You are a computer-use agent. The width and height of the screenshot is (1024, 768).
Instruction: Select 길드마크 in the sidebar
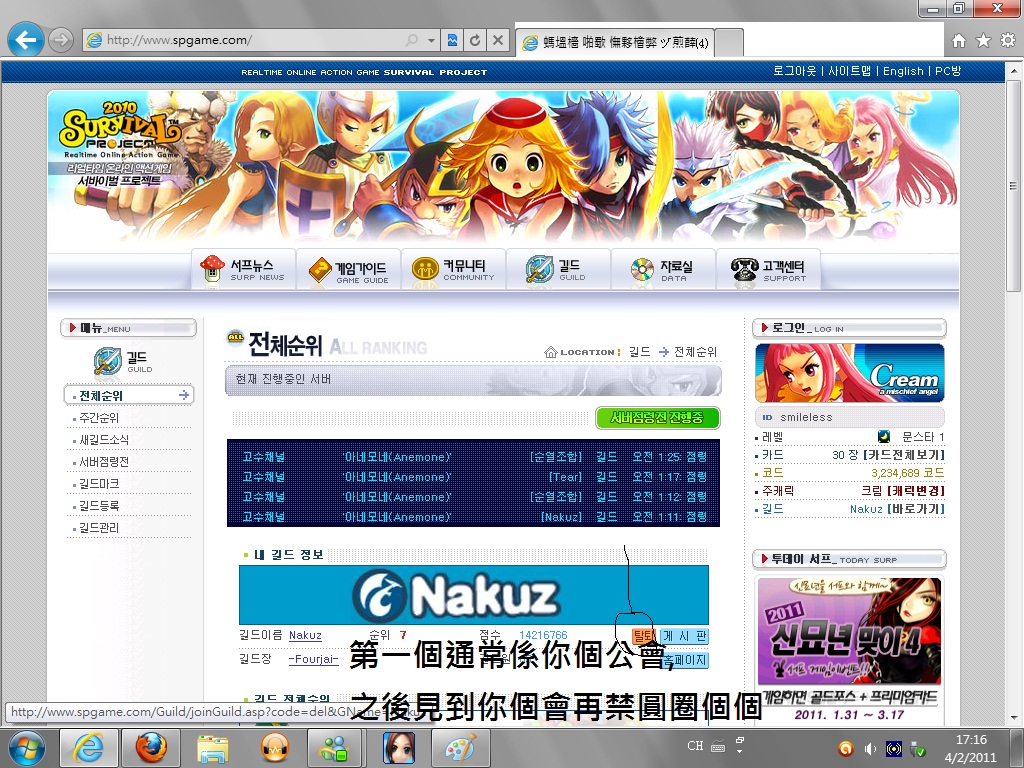click(x=99, y=484)
